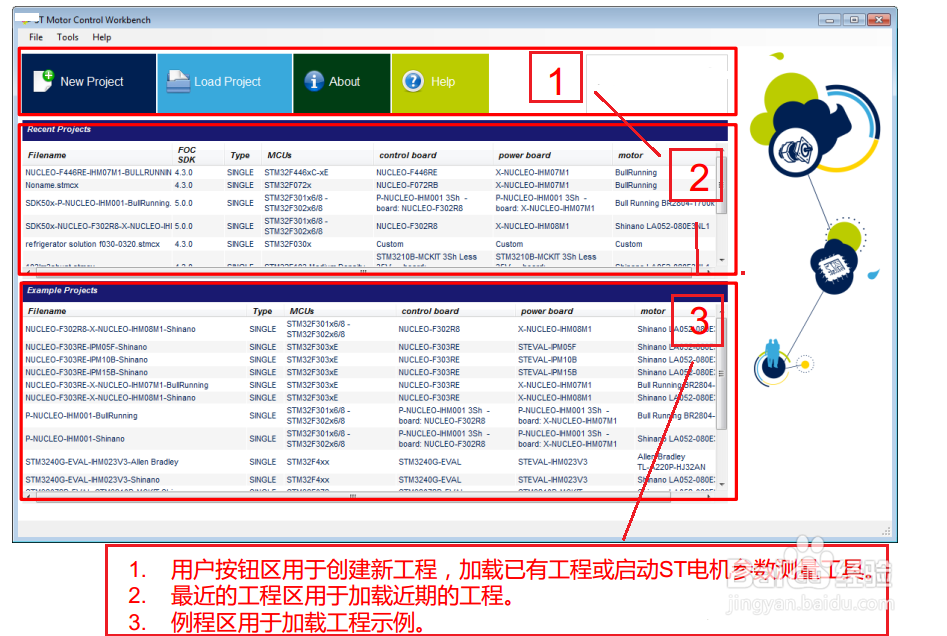This screenshot has height=636, width=947.
Task: Click the New Project button
Action: pos(89,82)
